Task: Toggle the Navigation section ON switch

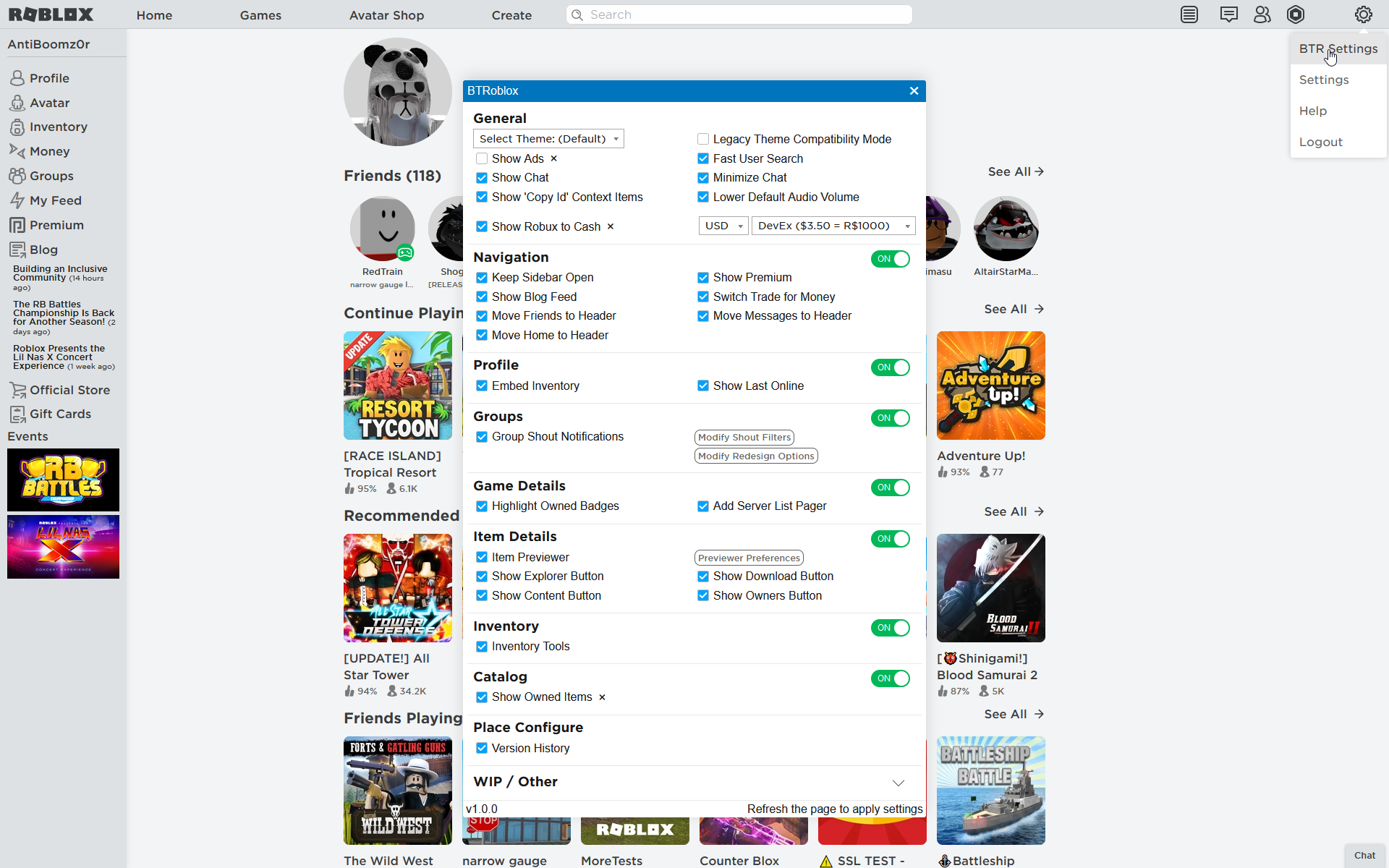Action: pos(890,258)
